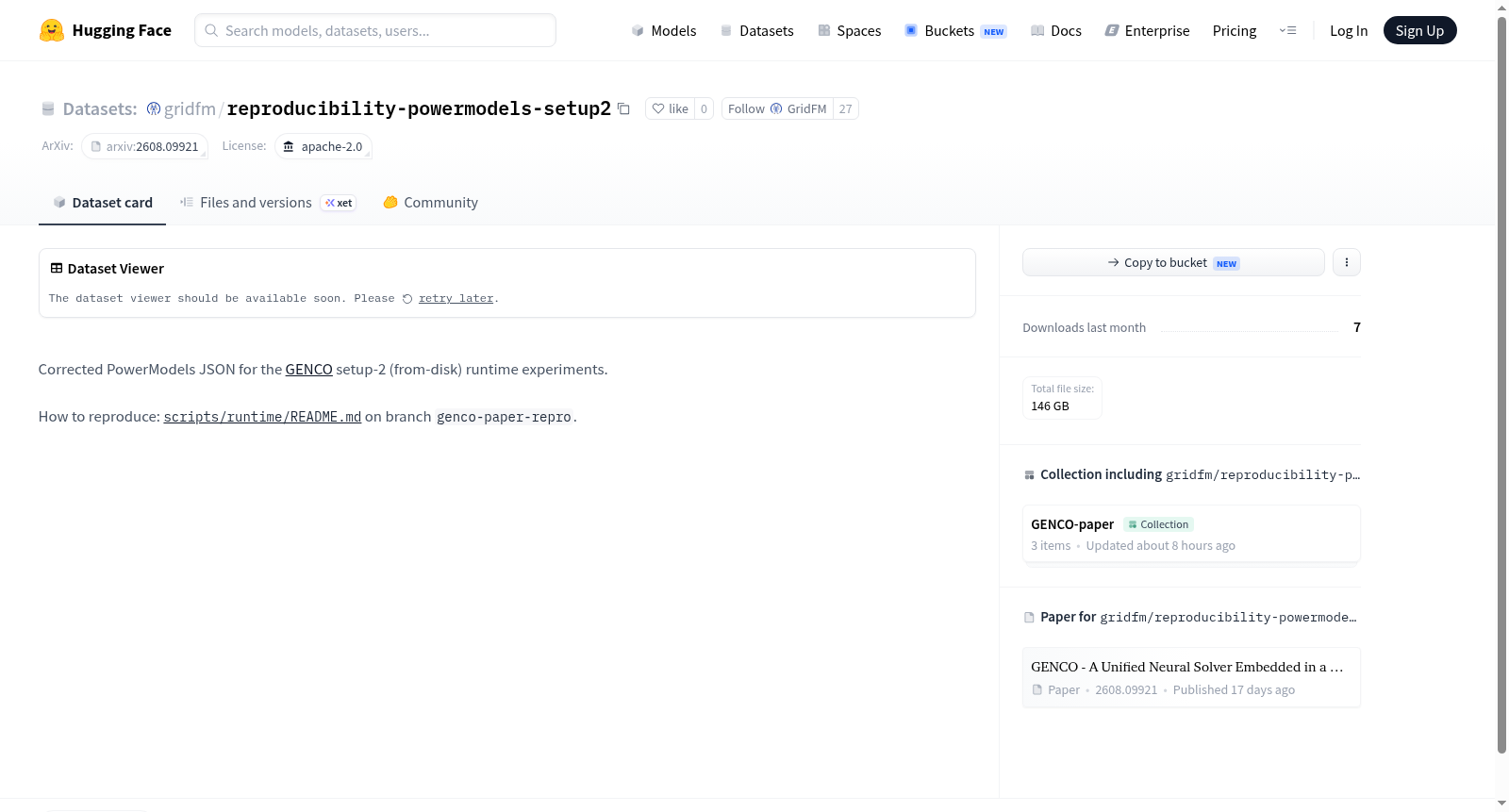Open the Models page
Viewport: 1509px width, 812px height.
pos(664,30)
